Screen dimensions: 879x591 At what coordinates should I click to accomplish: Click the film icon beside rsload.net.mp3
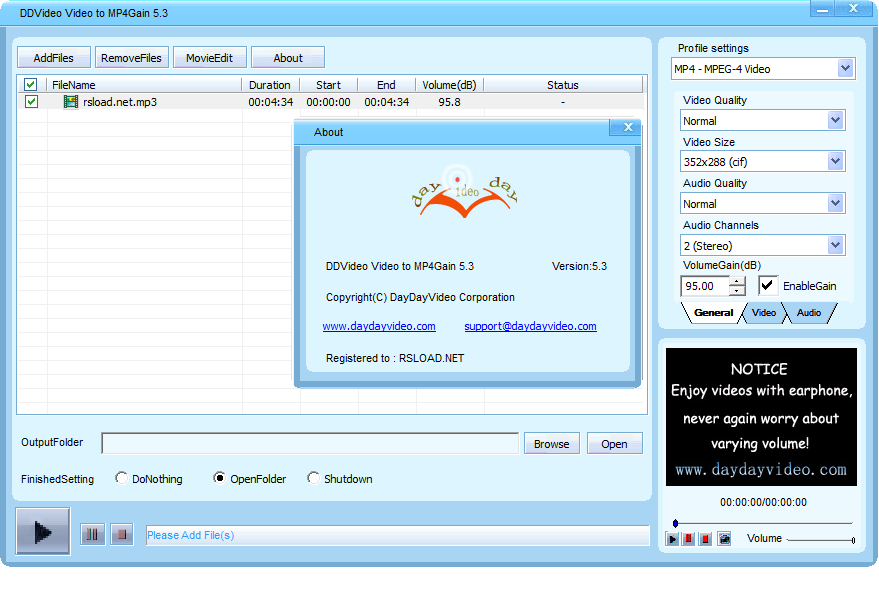point(71,101)
